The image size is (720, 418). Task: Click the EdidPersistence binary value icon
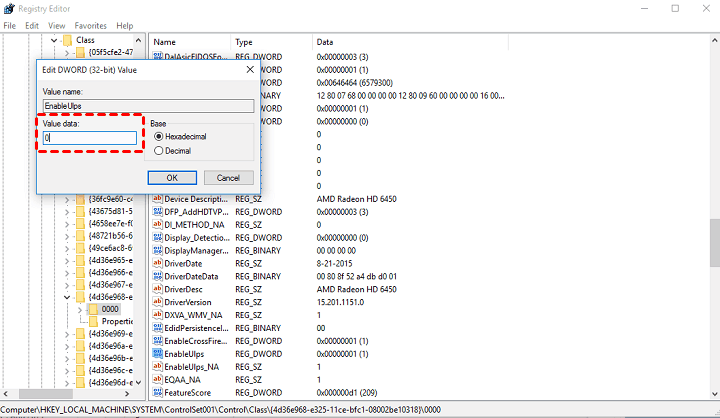pos(158,328)
